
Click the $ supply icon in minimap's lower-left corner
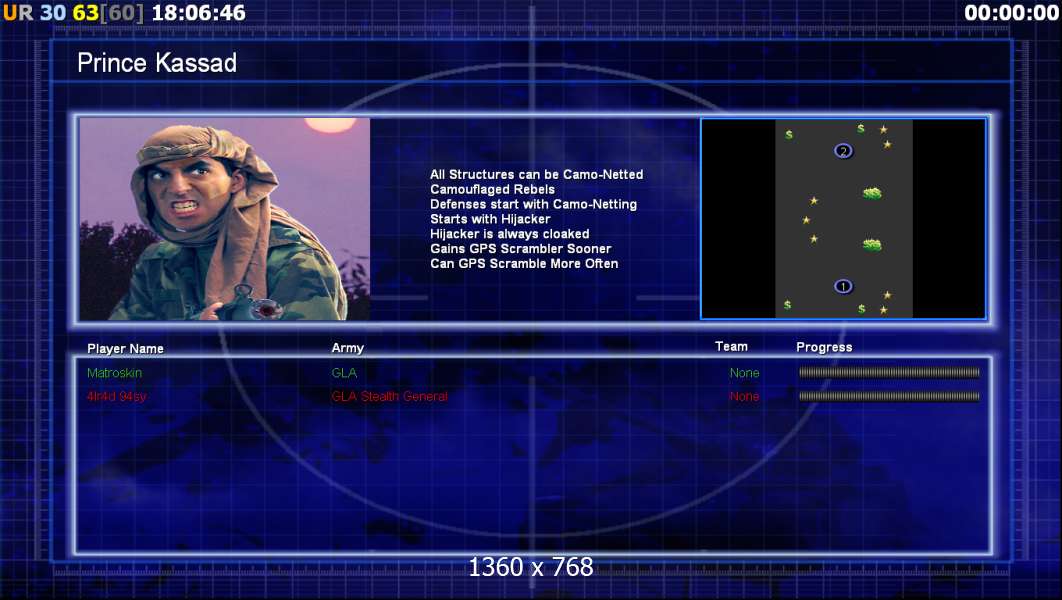click(x=787, y=305)
